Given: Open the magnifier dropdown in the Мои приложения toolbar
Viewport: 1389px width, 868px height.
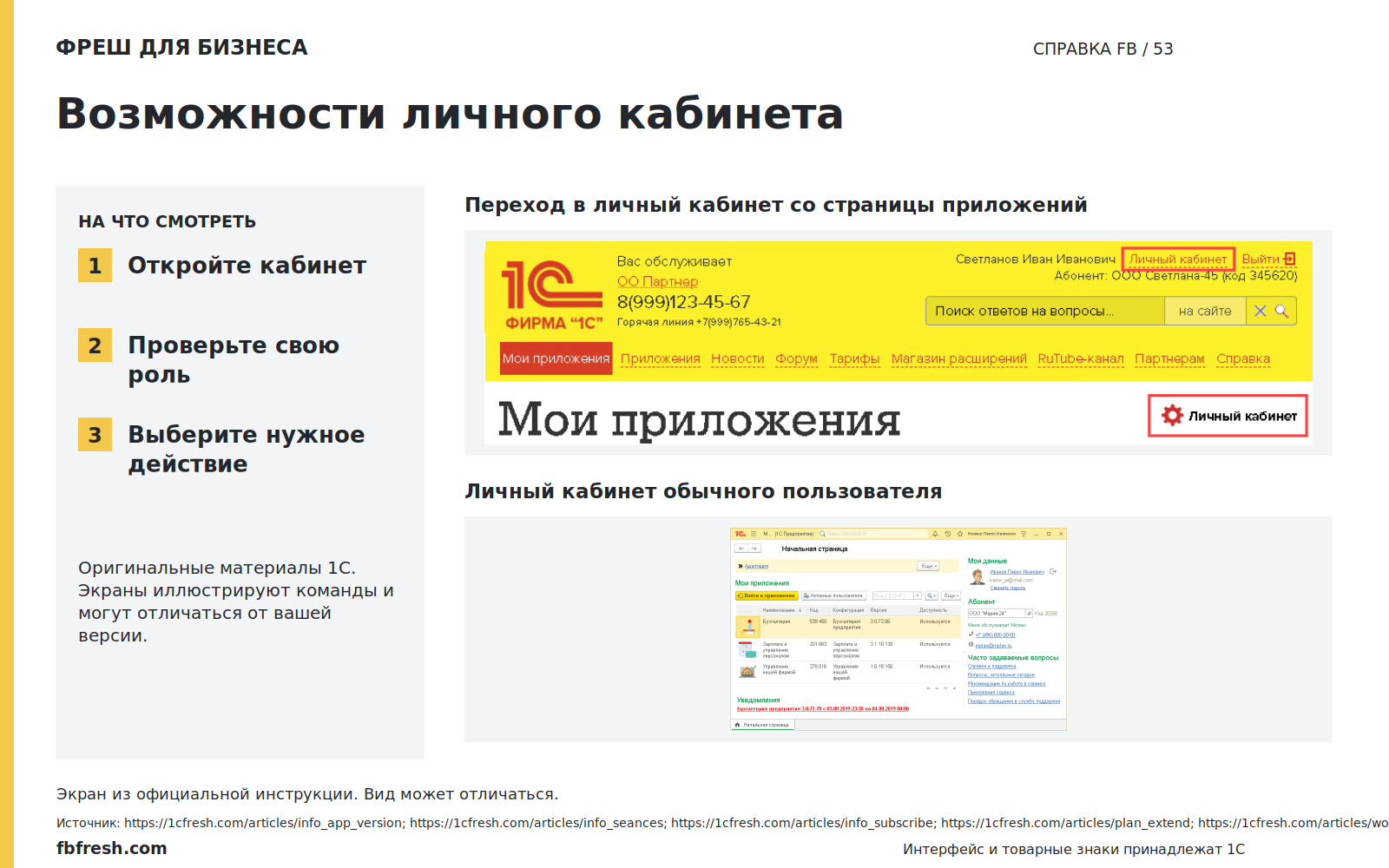Looking at the screenshot, I should [x=931, y=595].
